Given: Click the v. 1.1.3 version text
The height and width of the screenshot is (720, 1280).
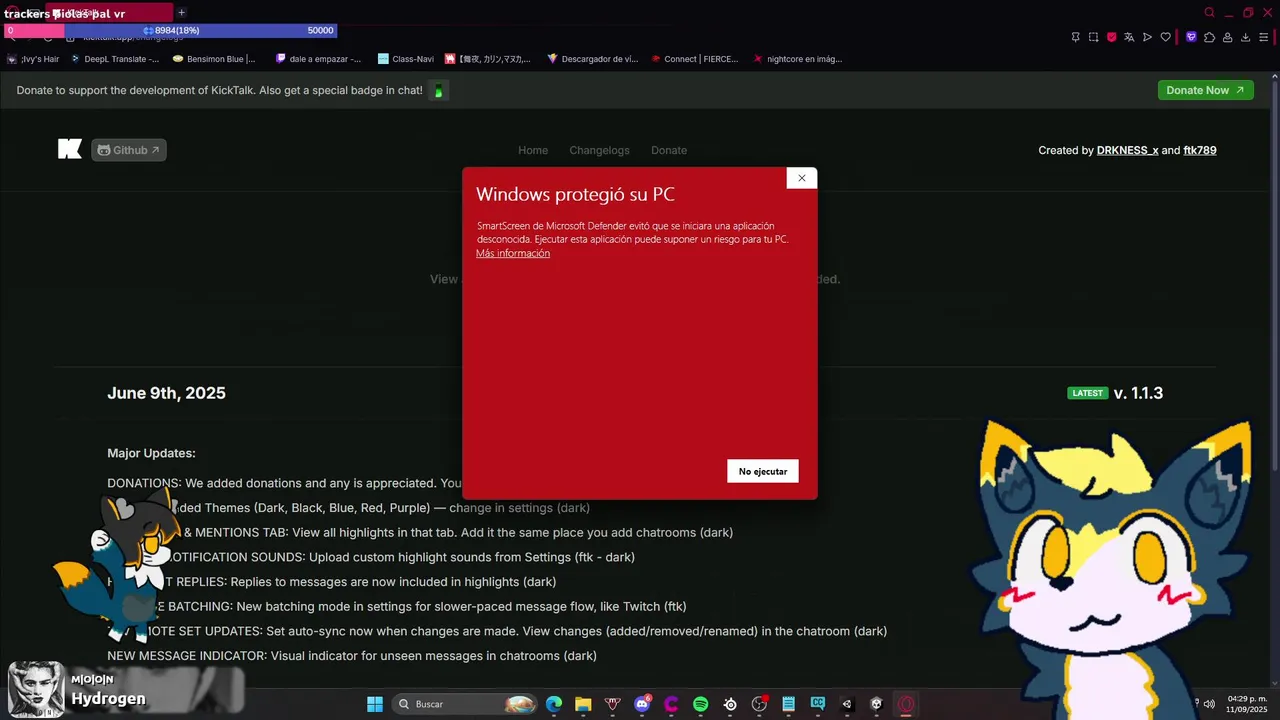Looking at the screenshot, I should (x=1138, y=393).
